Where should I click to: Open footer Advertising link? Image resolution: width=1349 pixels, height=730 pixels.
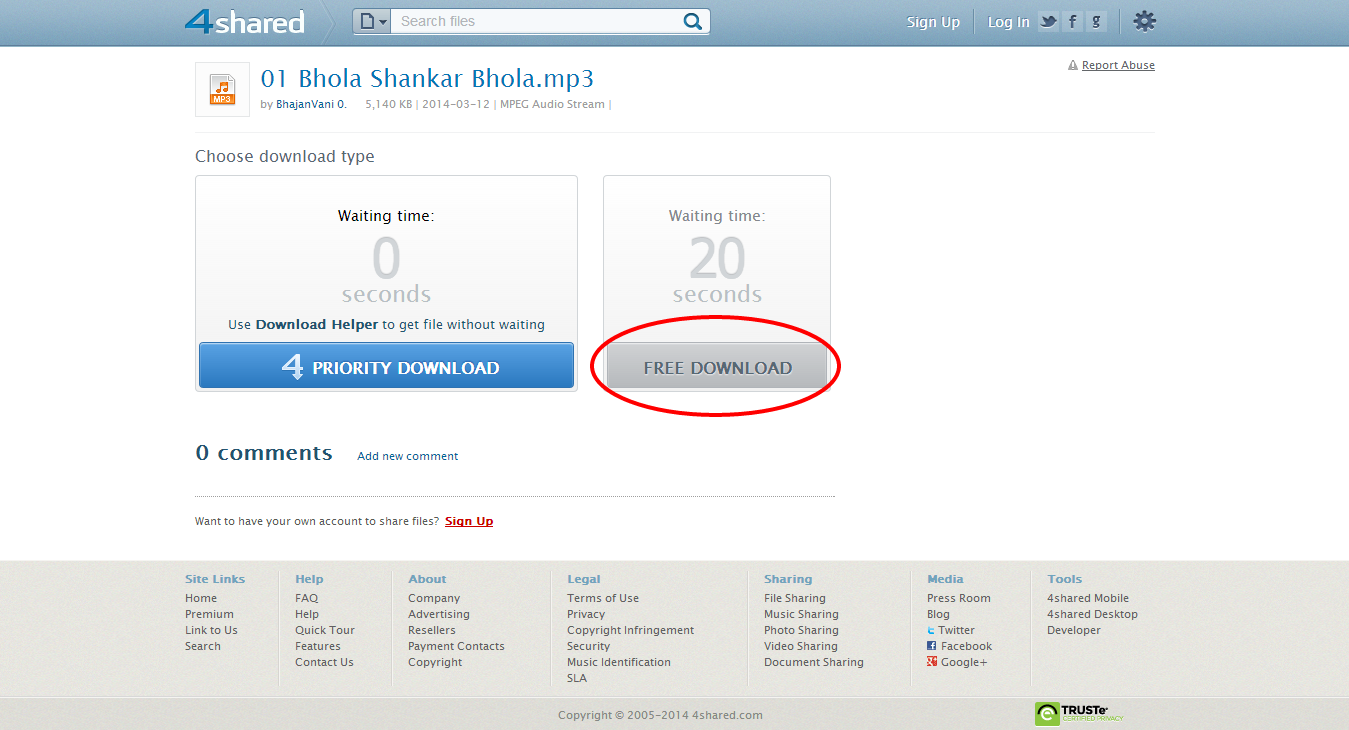pyautogui.click(x=439, y=614)
